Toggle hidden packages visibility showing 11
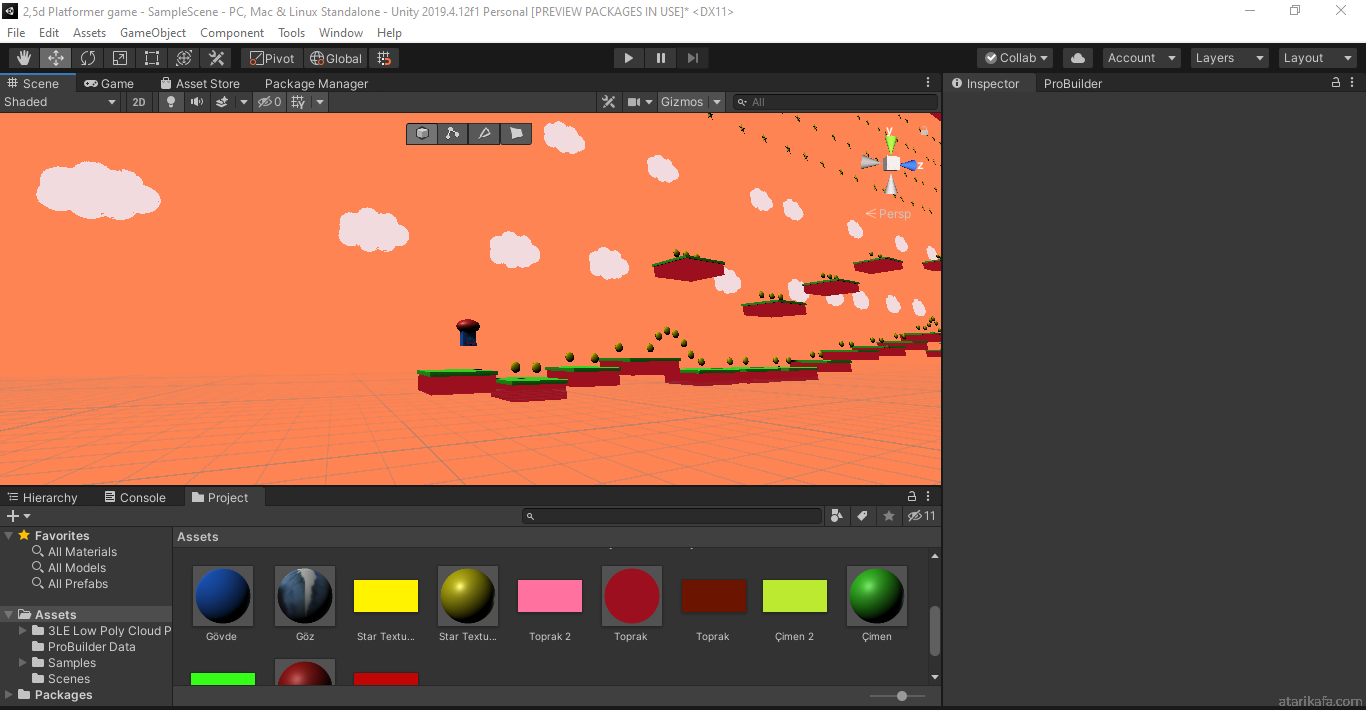1366x710 pixels. (x=921, y=516)
